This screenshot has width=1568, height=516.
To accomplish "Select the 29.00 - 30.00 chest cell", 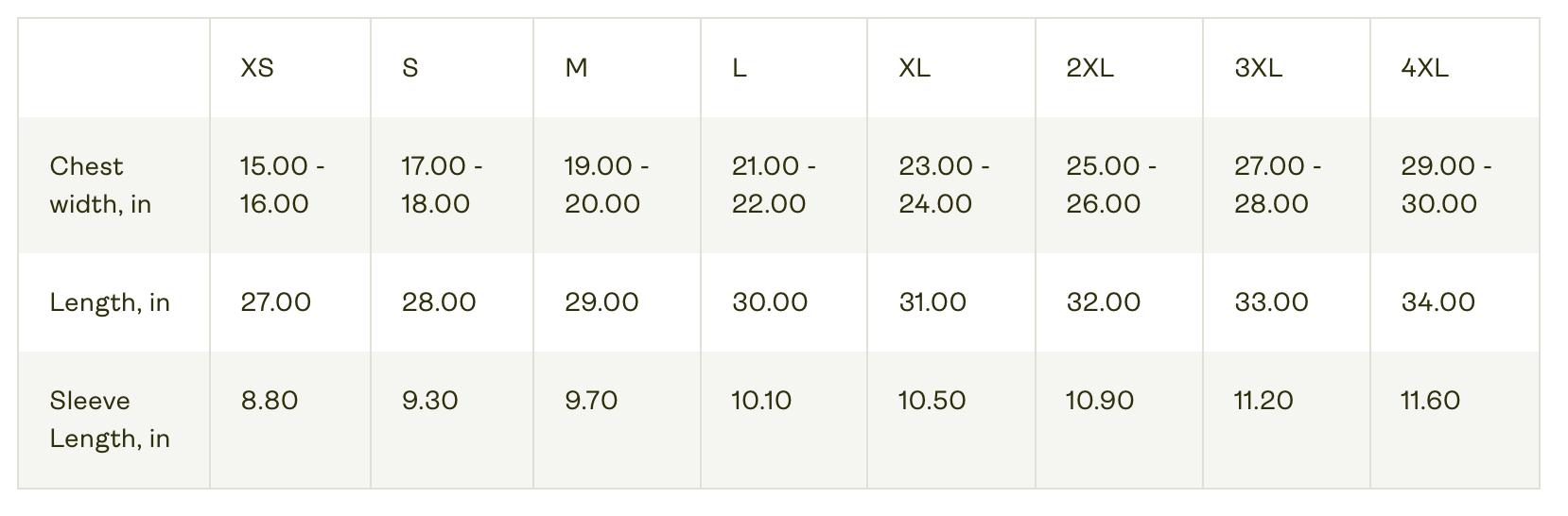I will pyautogui.click(x=1446, y=185).
